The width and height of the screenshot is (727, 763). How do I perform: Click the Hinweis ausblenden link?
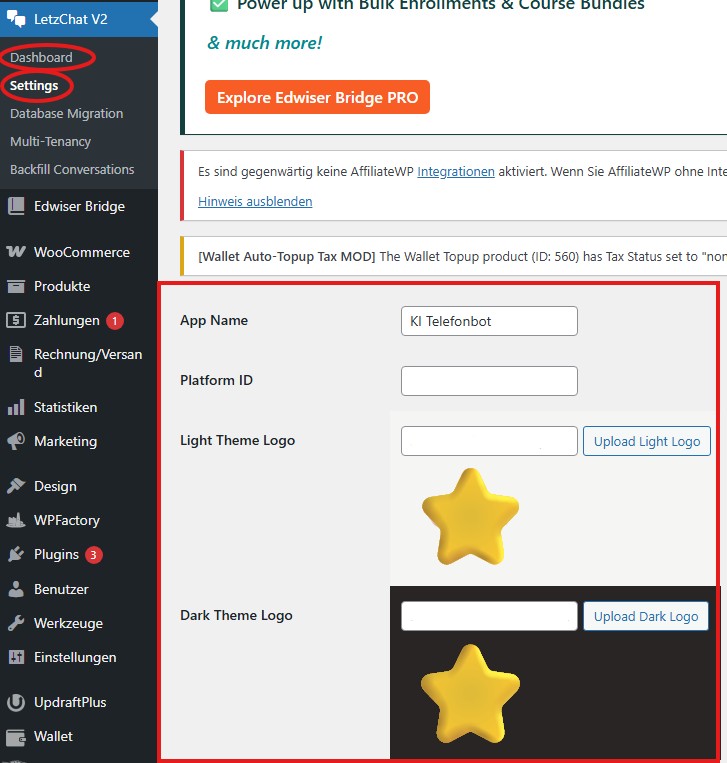255,201
